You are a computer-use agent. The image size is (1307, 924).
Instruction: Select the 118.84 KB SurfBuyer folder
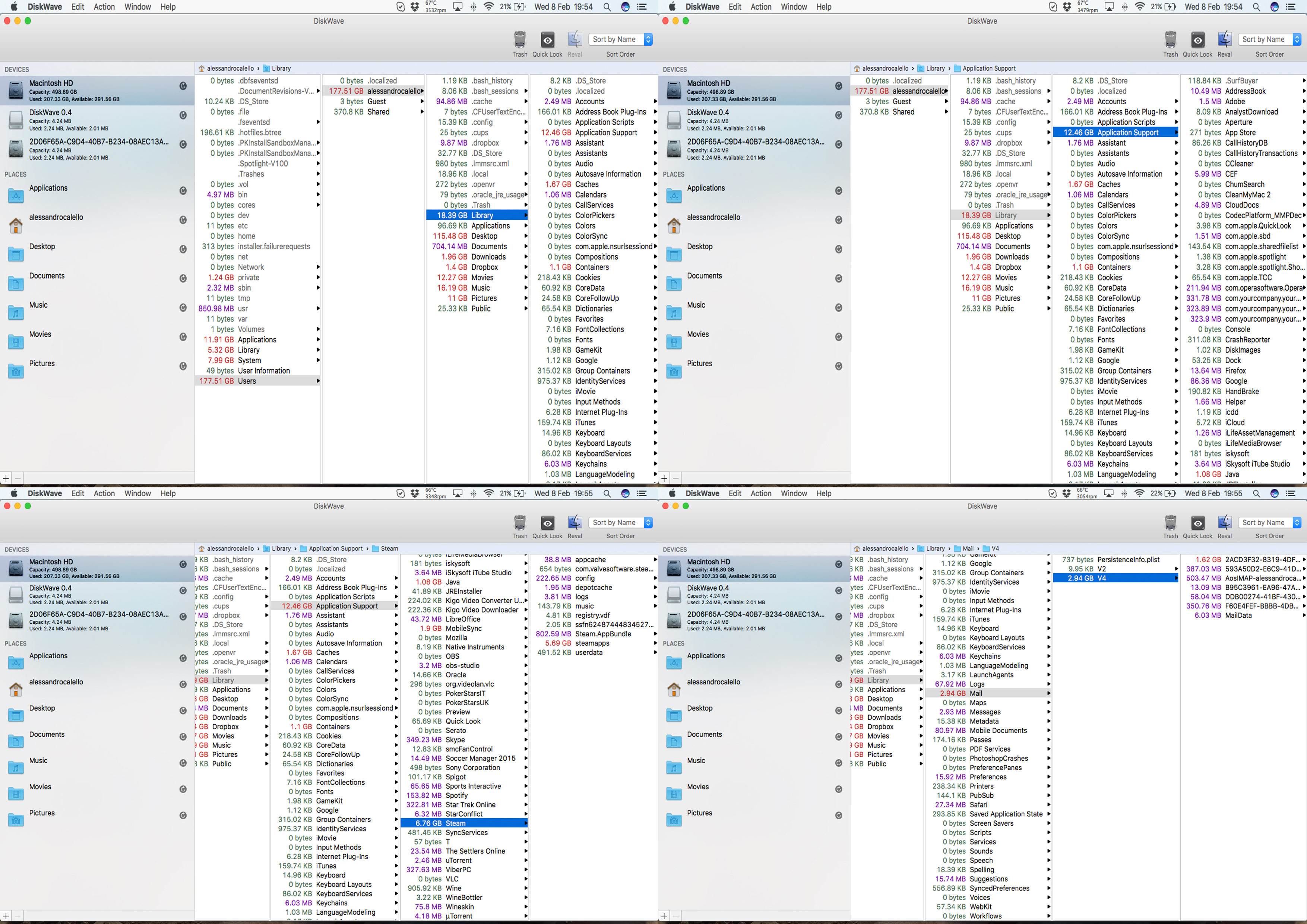pos(1241,81)
